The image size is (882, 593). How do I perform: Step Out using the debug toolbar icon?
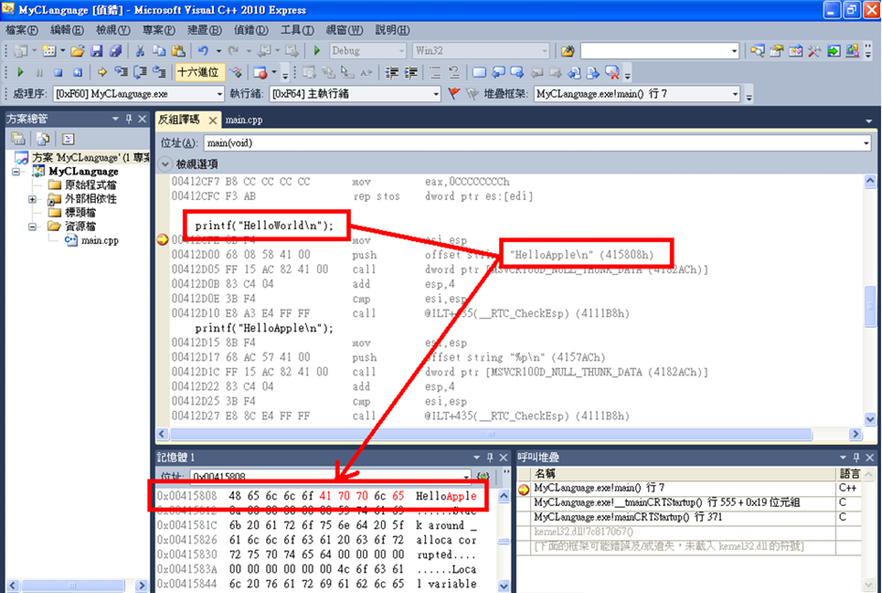pyautogui.click(x=159, y=73)
